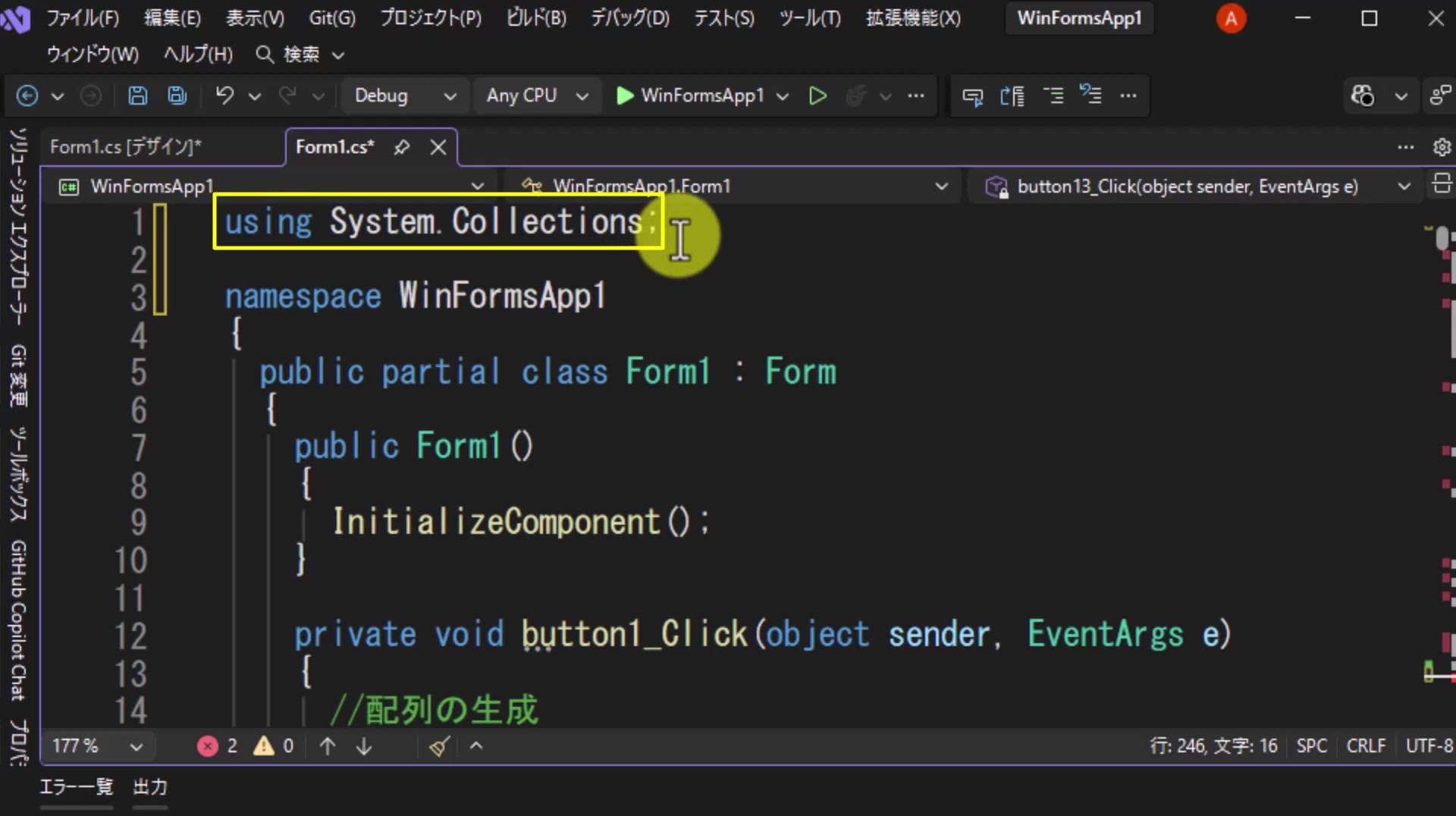Toggle the SPC whitespace indicator in status bar

(x=1312, y=746)
